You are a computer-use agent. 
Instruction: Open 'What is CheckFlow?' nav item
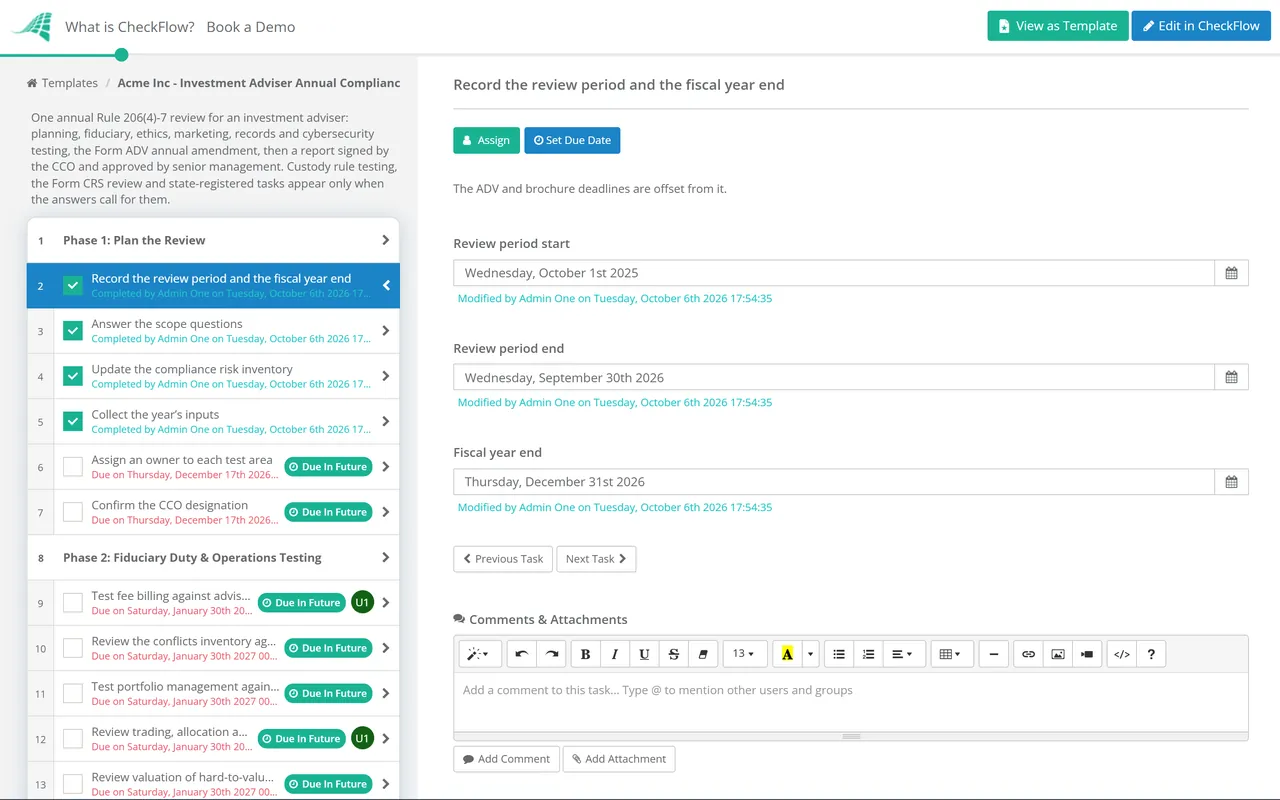tap(130, 27)
